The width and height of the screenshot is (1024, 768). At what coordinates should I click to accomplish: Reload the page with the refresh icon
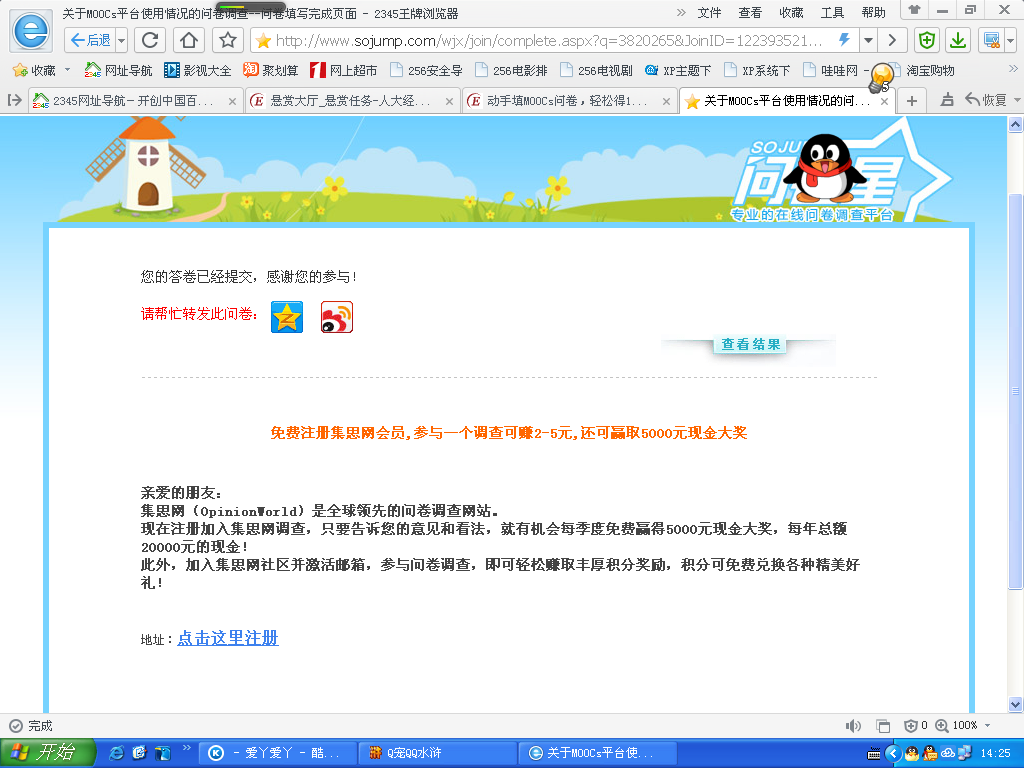pyautogui.click(x=150, y=40)
